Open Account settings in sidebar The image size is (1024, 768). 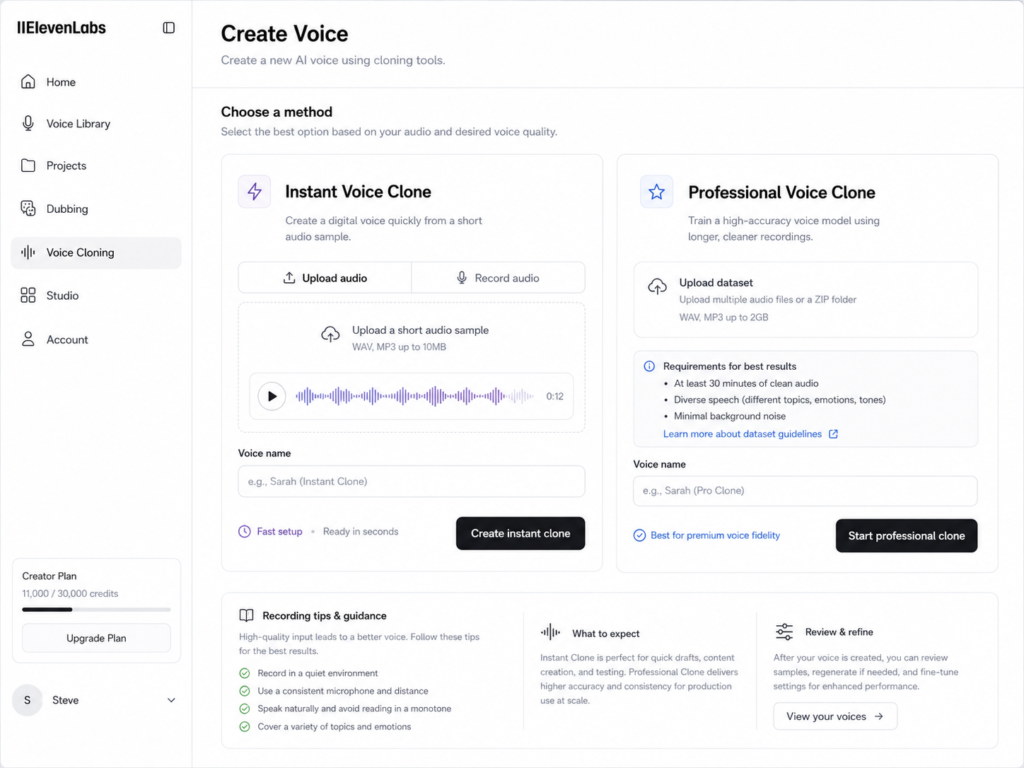tap(96, 339)
